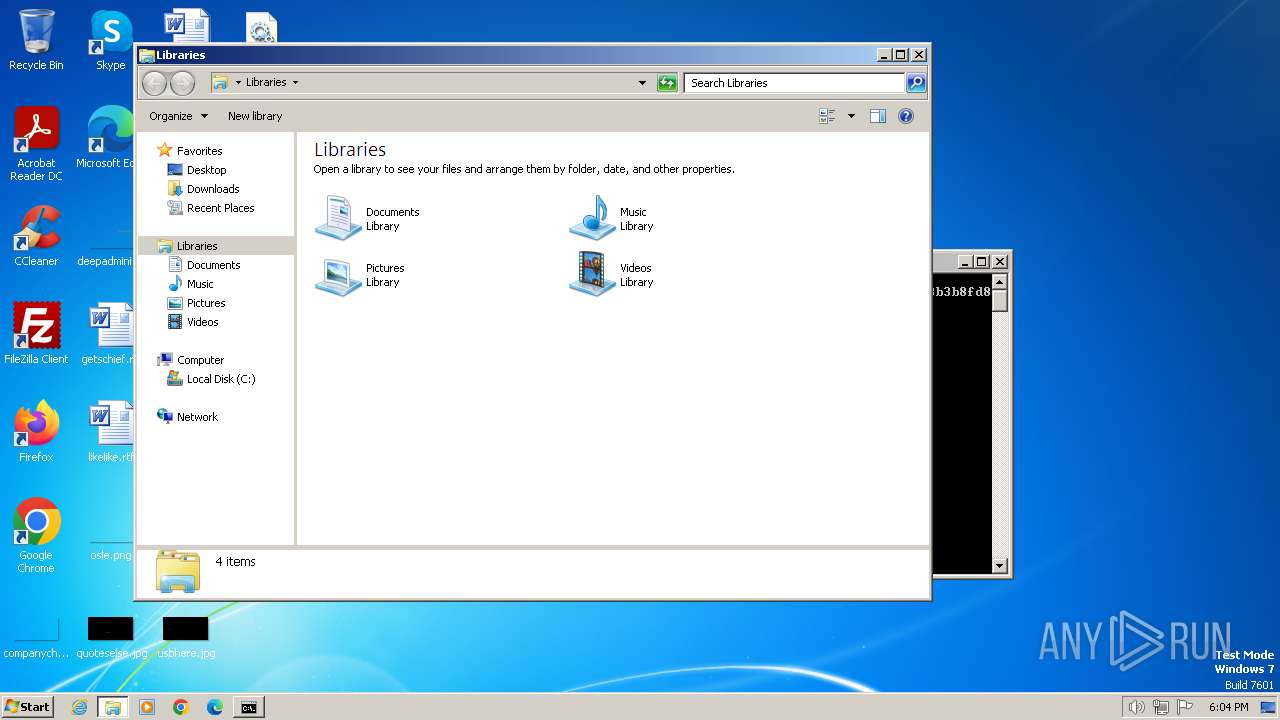Select CCleaner desktop icon
Image resolution: width=1280 pixels, height=720 pixels.
tap(36, 236)
